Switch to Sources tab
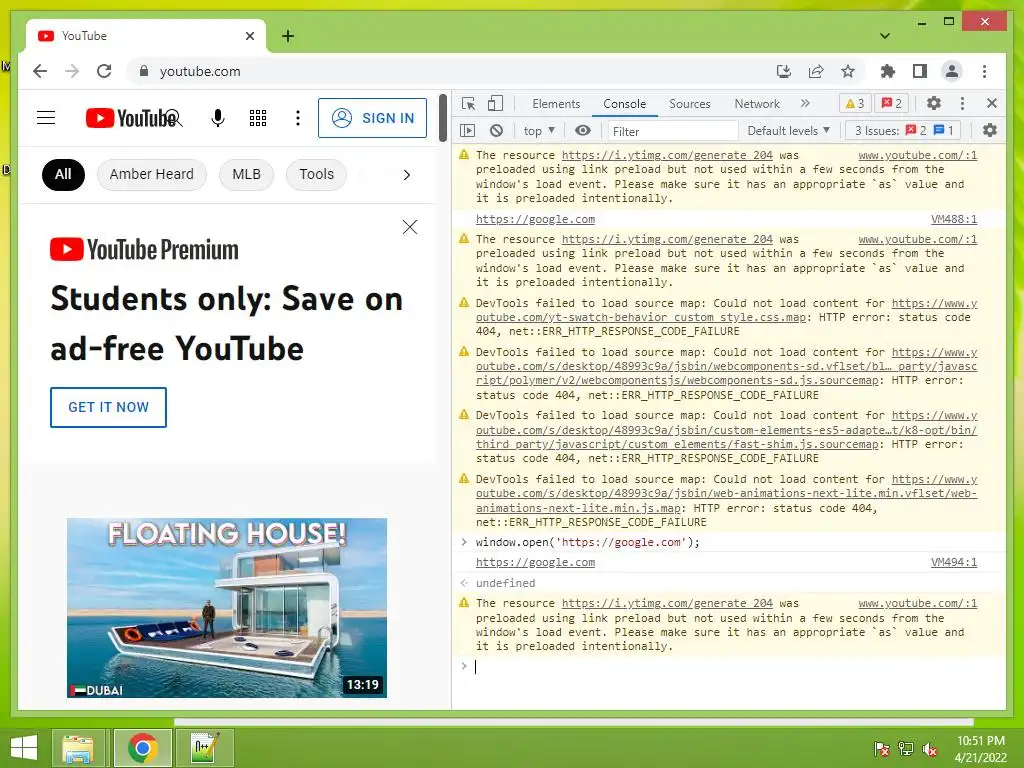The width and height of the screenshot is (1024, 768). (690, 104)
